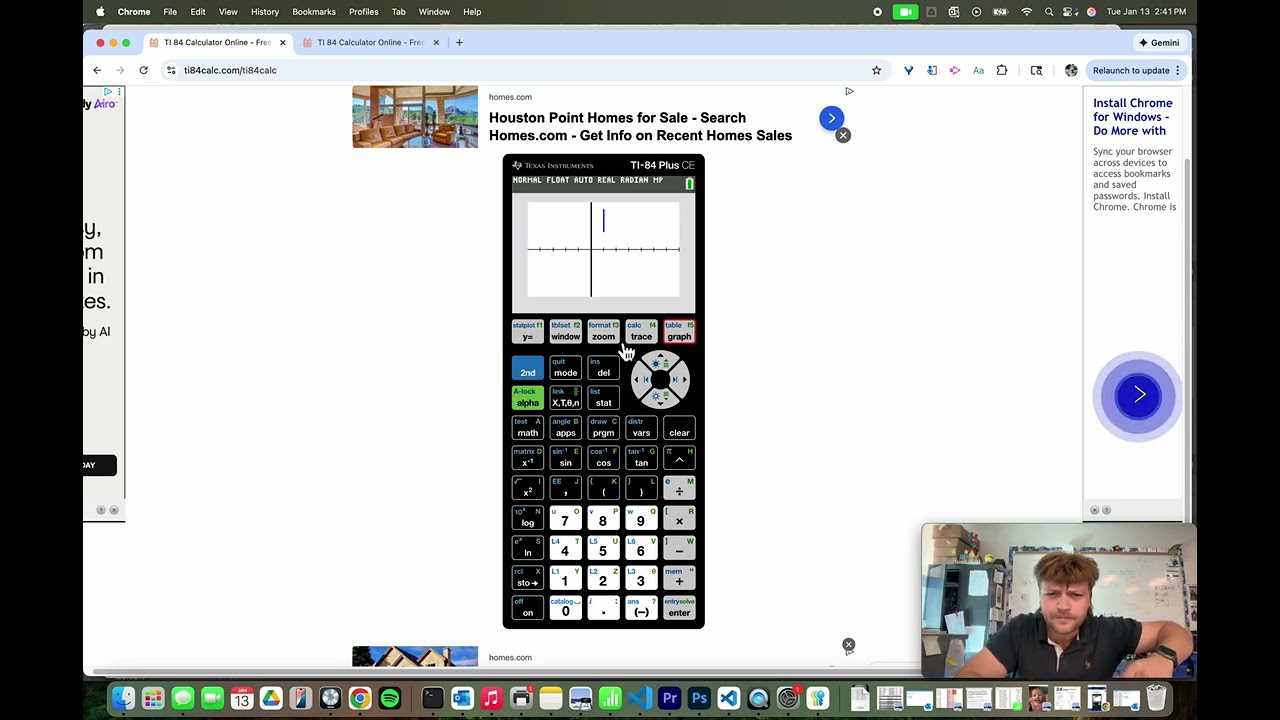Viewport: 1280px width, 720px height.
Task: Open Spotify from the Dock
Action: [x=390, y=698]
